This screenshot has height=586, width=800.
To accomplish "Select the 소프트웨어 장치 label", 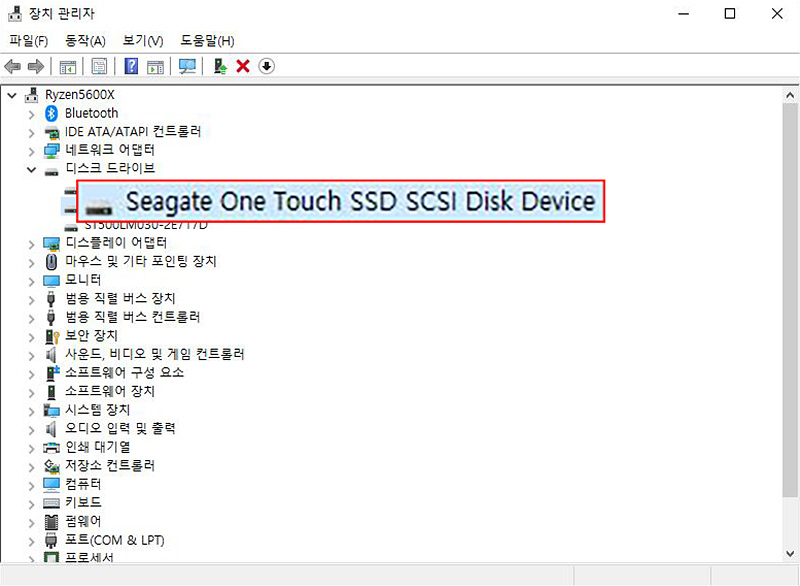I will pos(110,391).
